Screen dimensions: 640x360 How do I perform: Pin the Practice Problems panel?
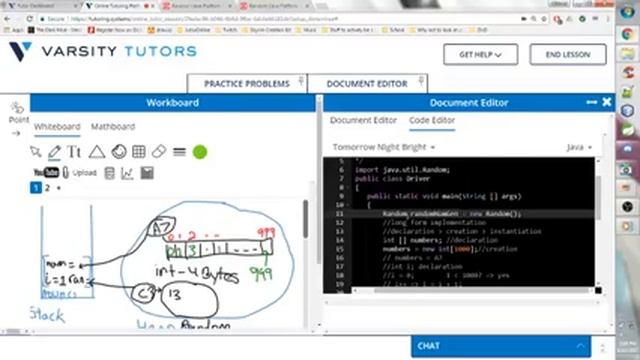pos(301,80)
